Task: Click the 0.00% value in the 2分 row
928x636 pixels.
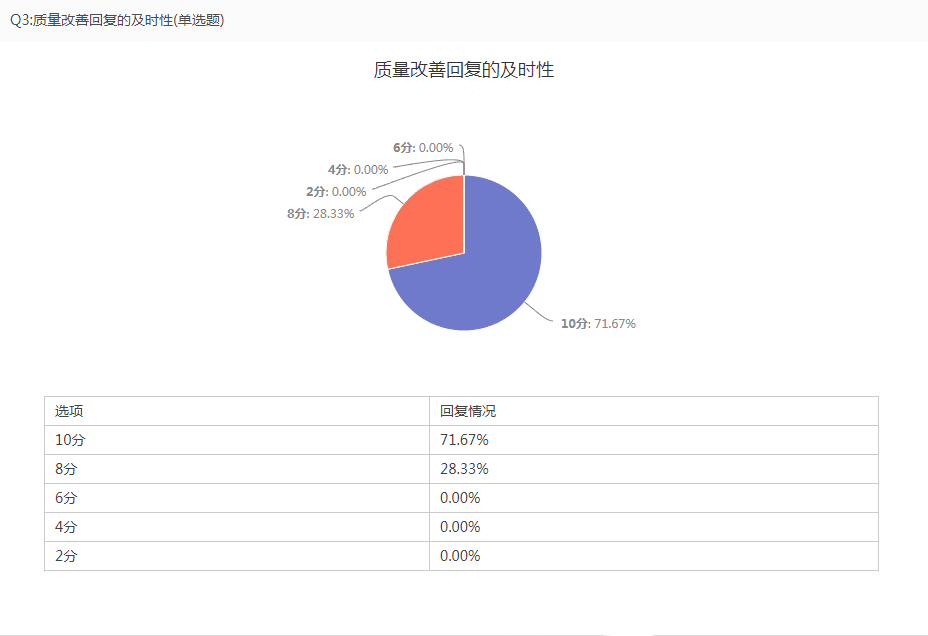Action: pyautogui.click(x=460, y=556)
